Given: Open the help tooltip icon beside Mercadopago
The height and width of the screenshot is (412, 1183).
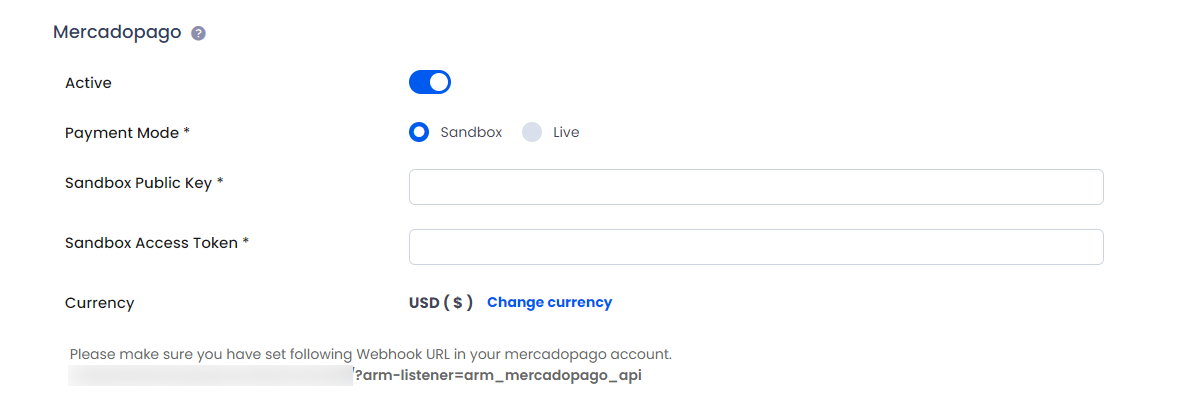Looking at the screenshot, I should pyautogui.click(x=198, y=33).
